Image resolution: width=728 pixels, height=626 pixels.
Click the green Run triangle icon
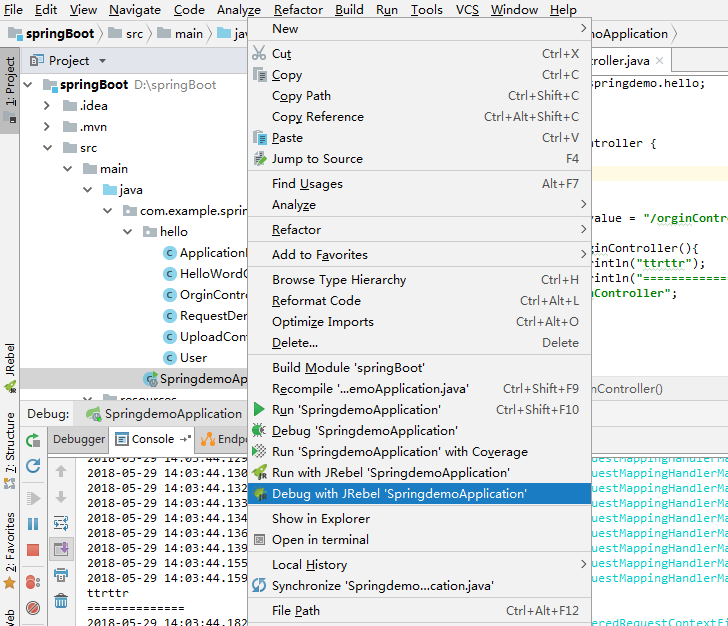[259, 409]
